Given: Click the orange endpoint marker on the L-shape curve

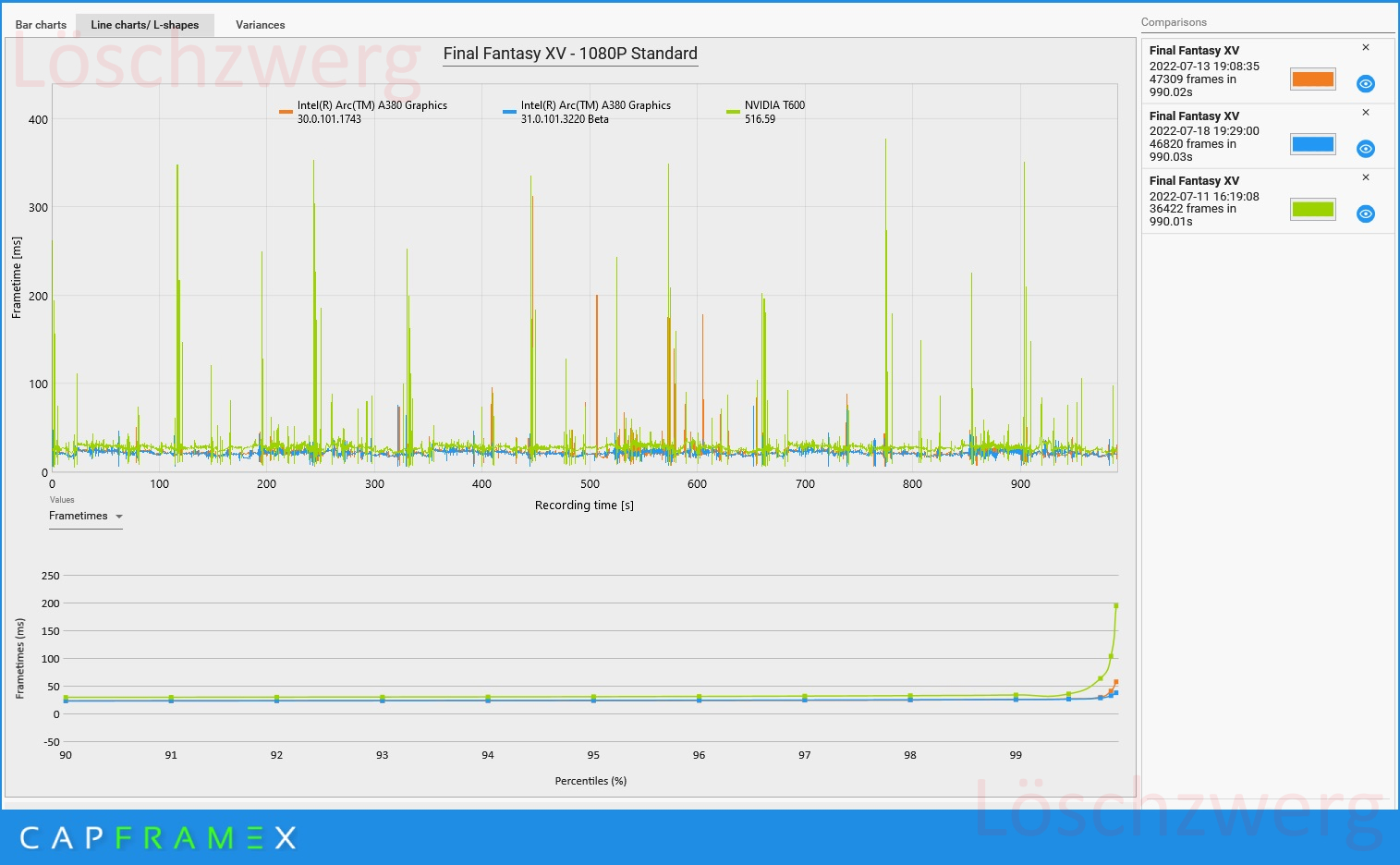Looking at the screenshot, I should [1116, 683].
